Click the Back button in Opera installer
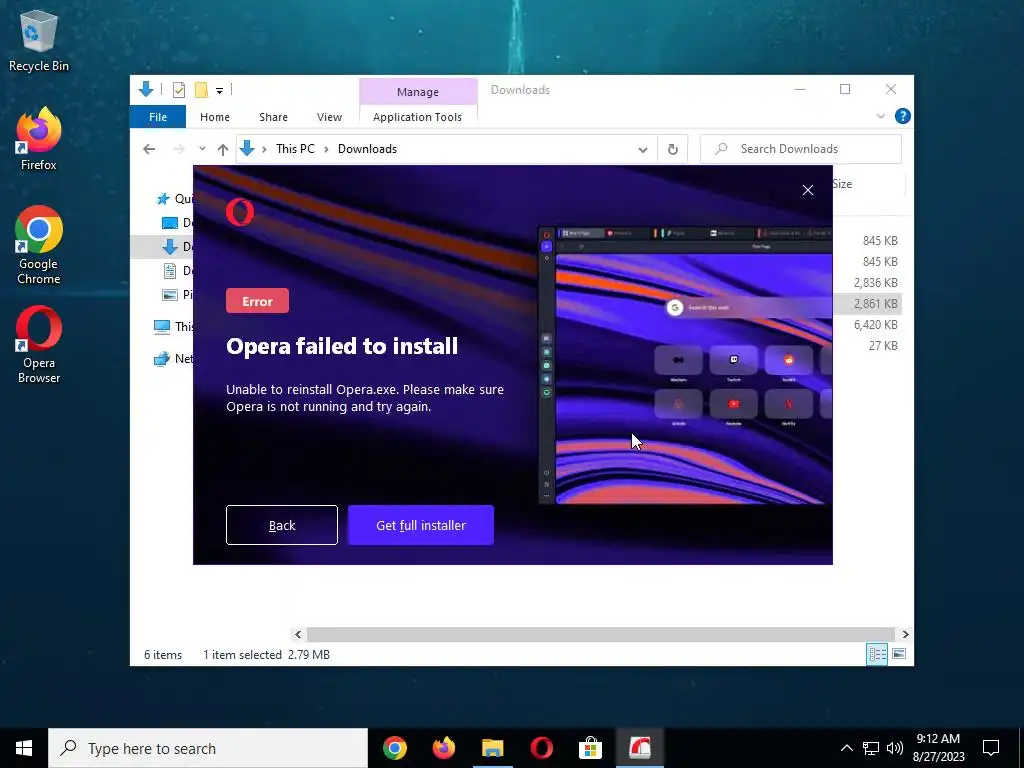 [281, 525]
